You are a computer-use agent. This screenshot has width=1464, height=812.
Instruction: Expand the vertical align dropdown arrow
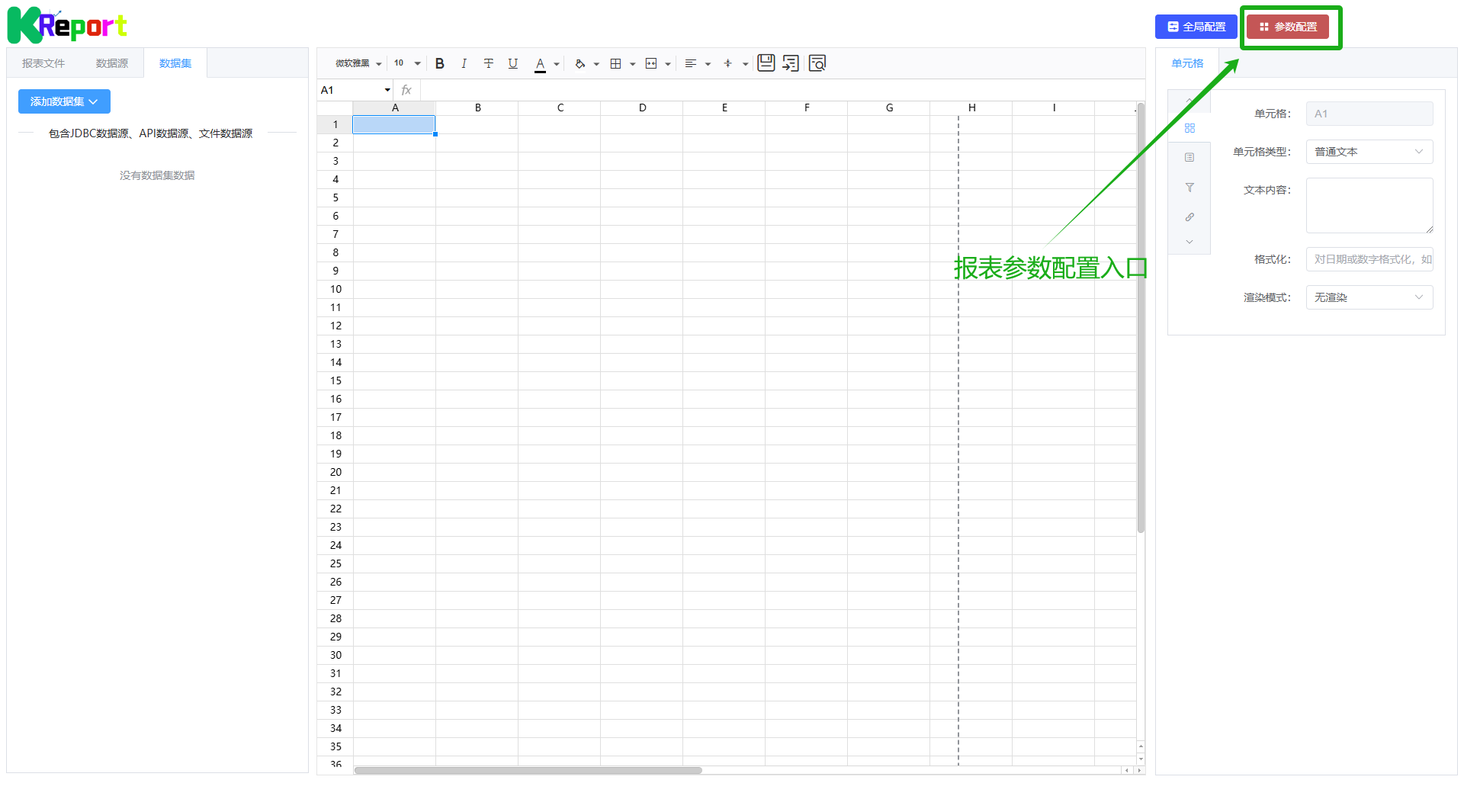[x=746, y=65]
